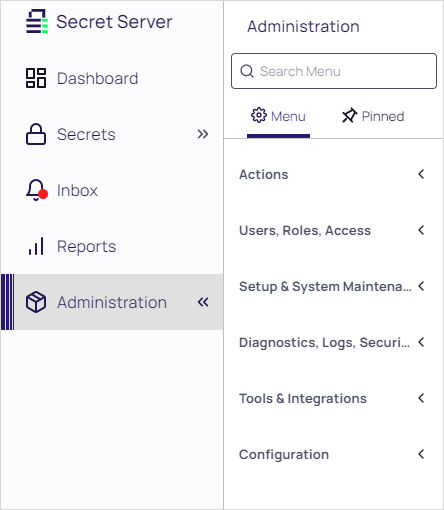Select the Menu tab

[278, 116]
